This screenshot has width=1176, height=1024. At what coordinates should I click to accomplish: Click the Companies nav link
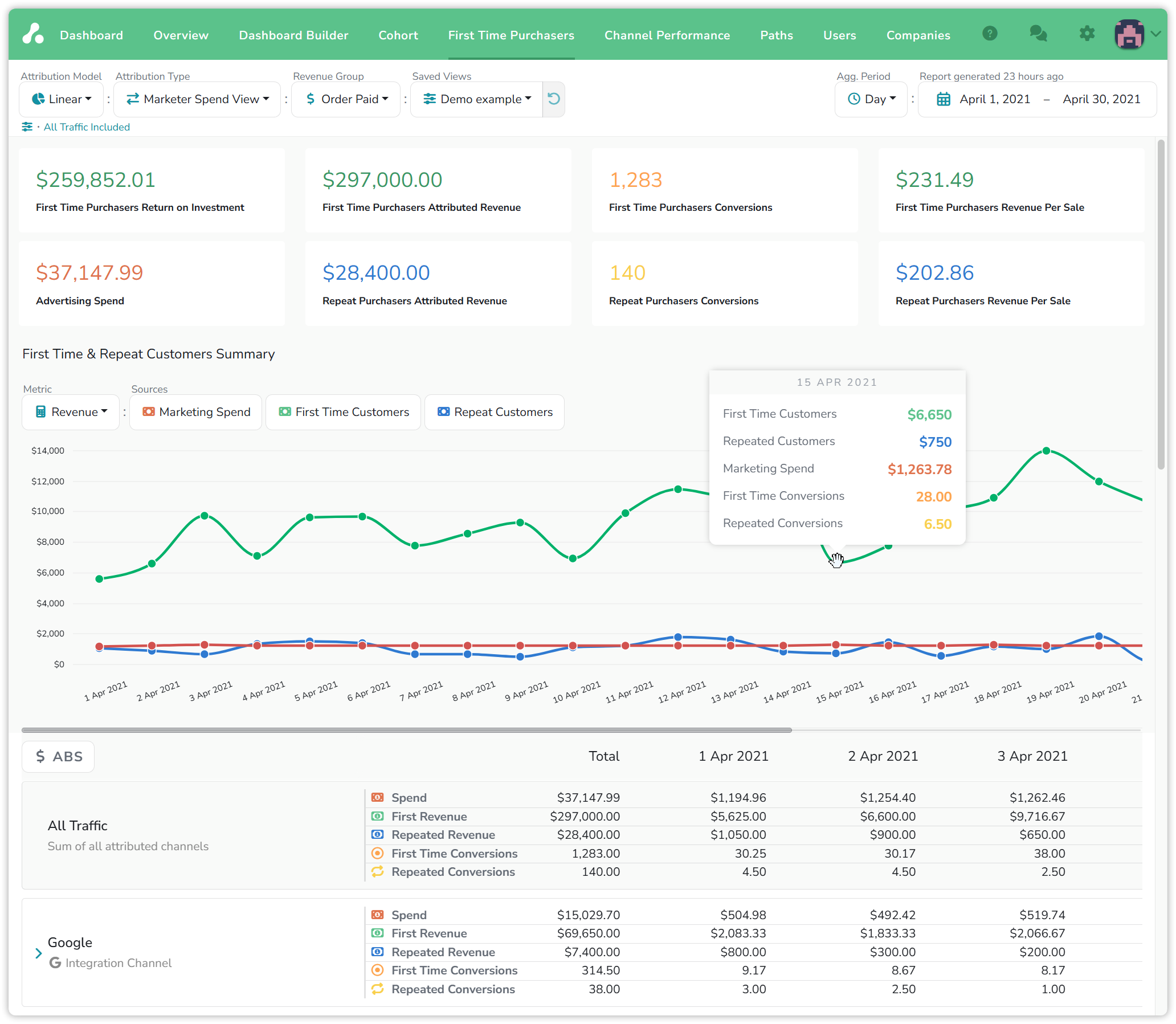pyautogui.click(x=918, y=35)
